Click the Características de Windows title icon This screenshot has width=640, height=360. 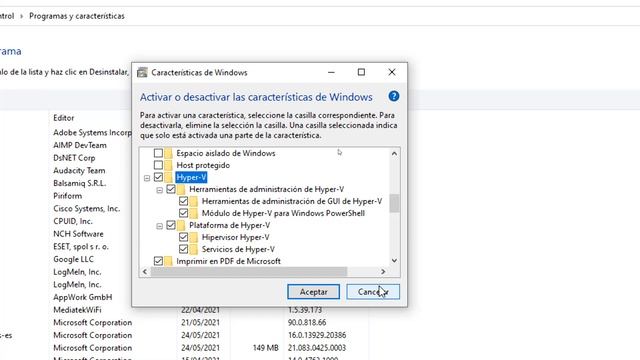click(x=142, y=72)
